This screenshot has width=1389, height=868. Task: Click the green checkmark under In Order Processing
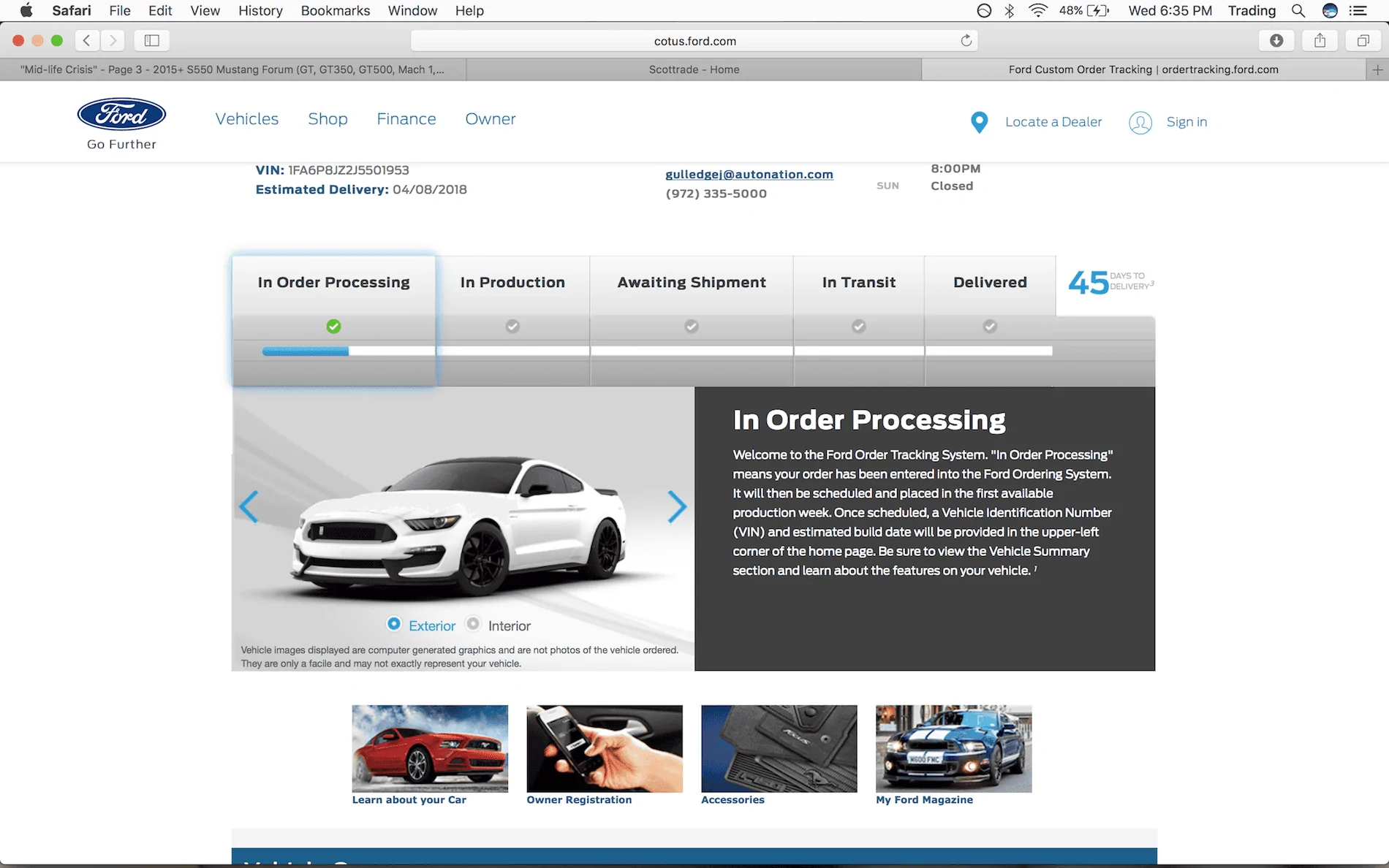click(x=333, y=326)
